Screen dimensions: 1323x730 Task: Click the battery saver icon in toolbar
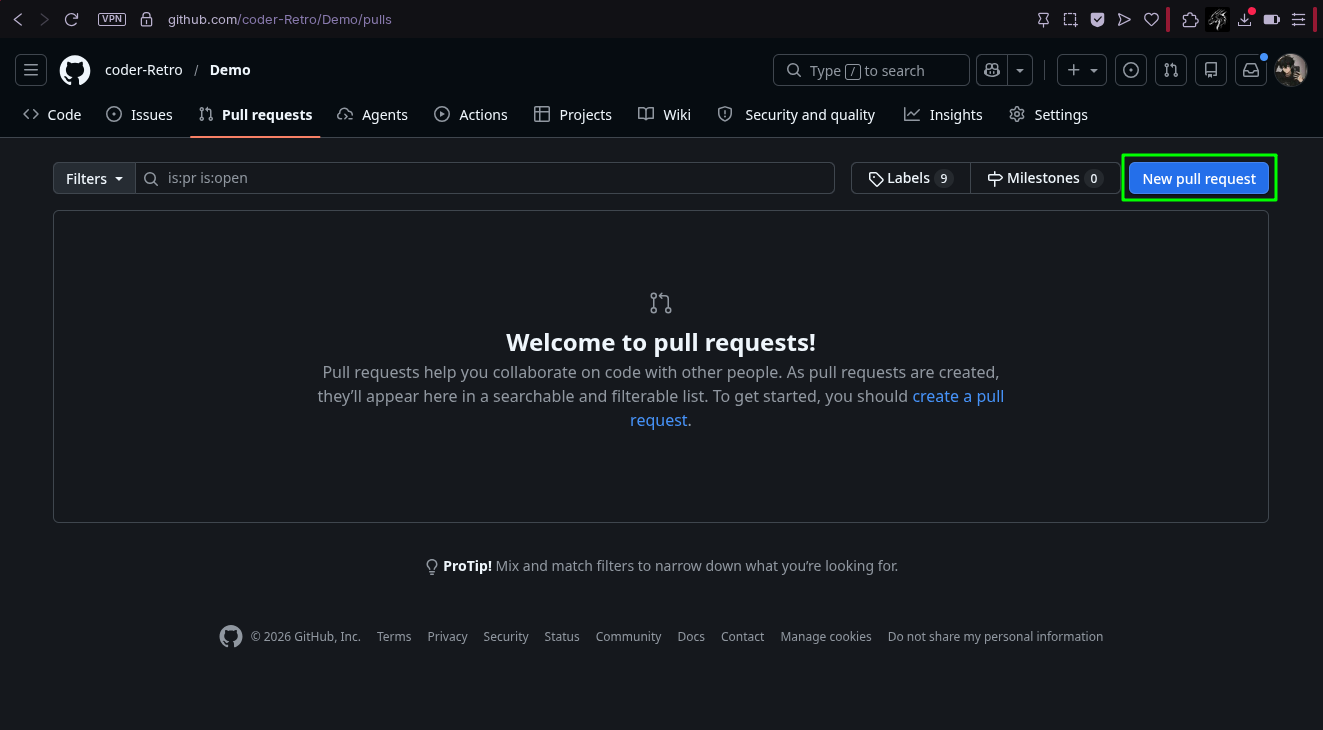point(1272,19)
